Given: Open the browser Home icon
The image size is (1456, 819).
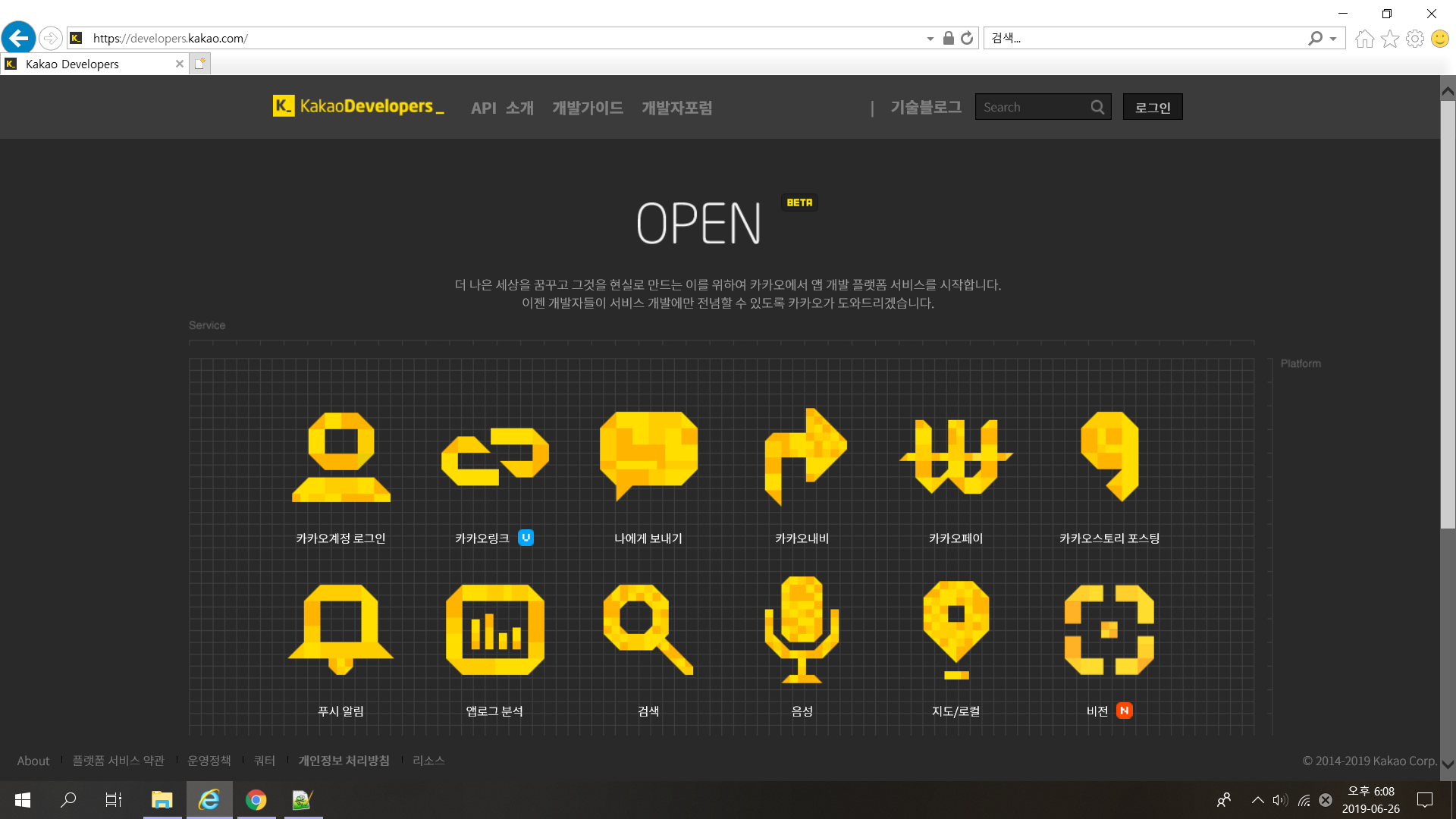Looking at the screenshot, I should [1364, 39].
